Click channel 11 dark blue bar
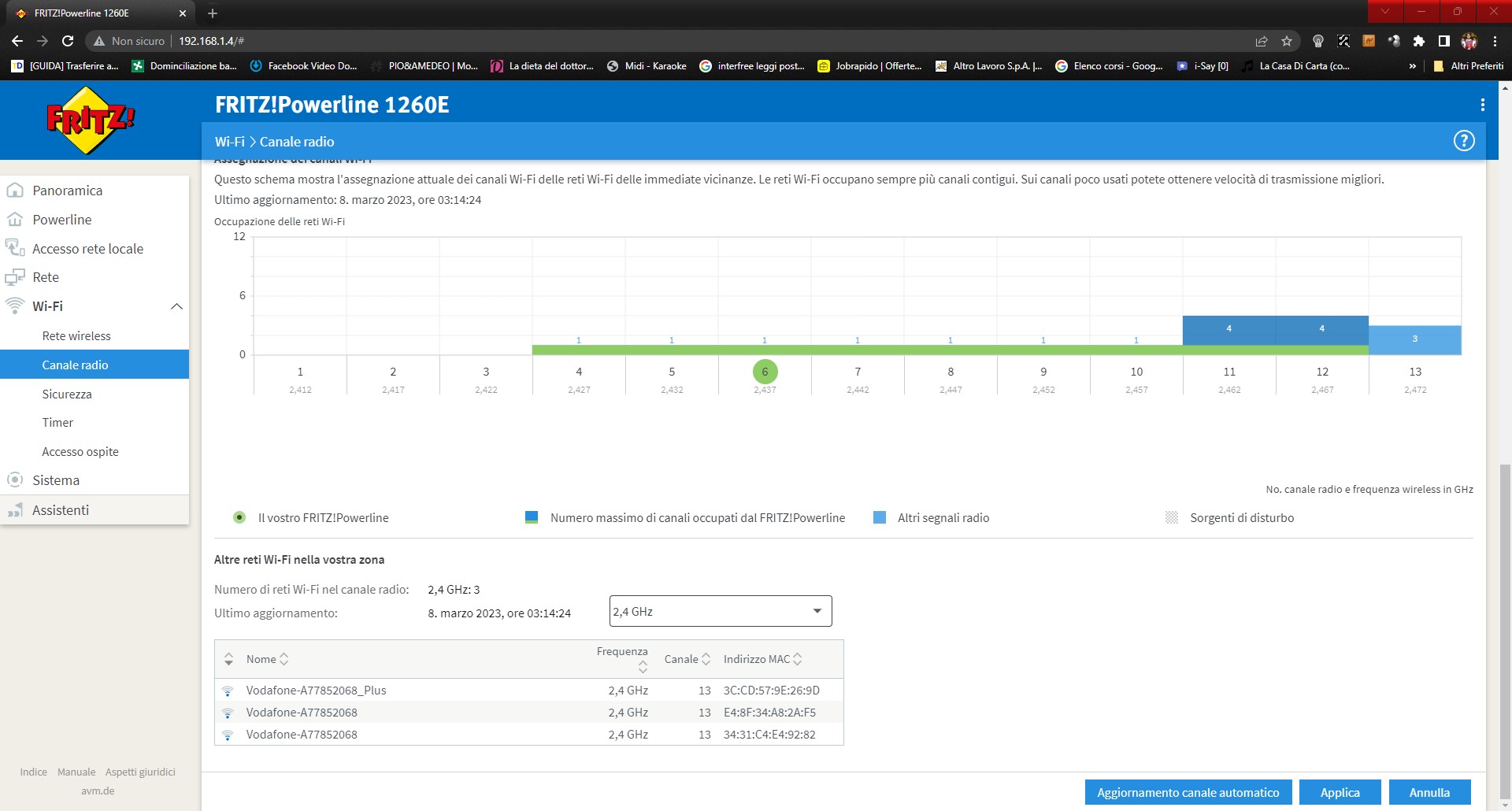This screenshot has height=811, width=1512. 1228,330
